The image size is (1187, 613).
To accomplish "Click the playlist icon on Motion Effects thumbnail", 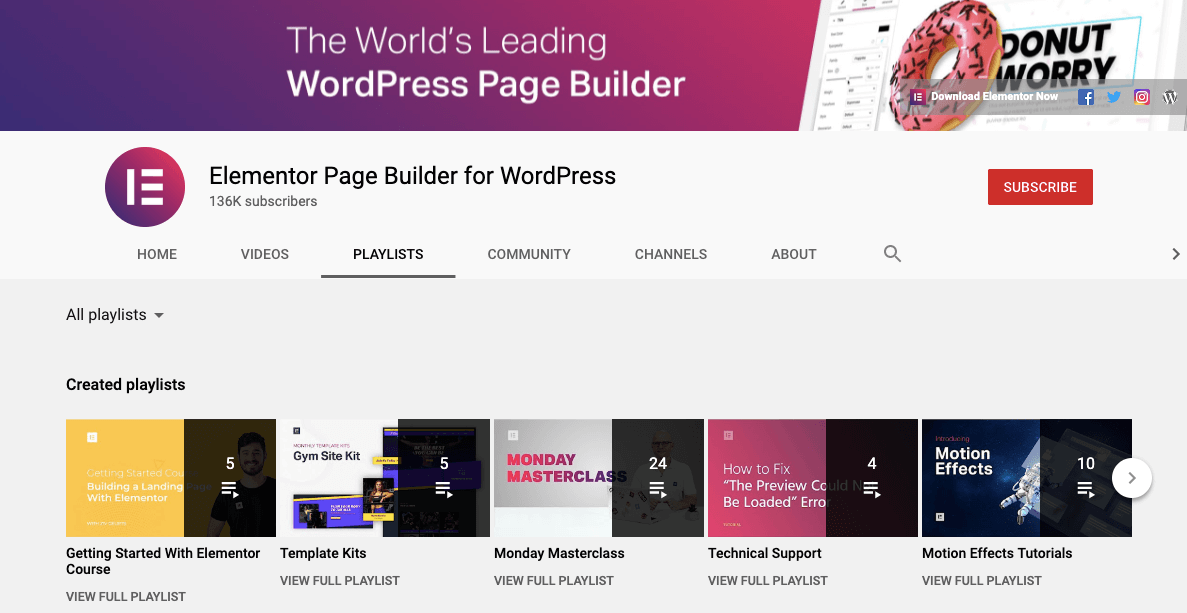I will [x=1086, y=490].
